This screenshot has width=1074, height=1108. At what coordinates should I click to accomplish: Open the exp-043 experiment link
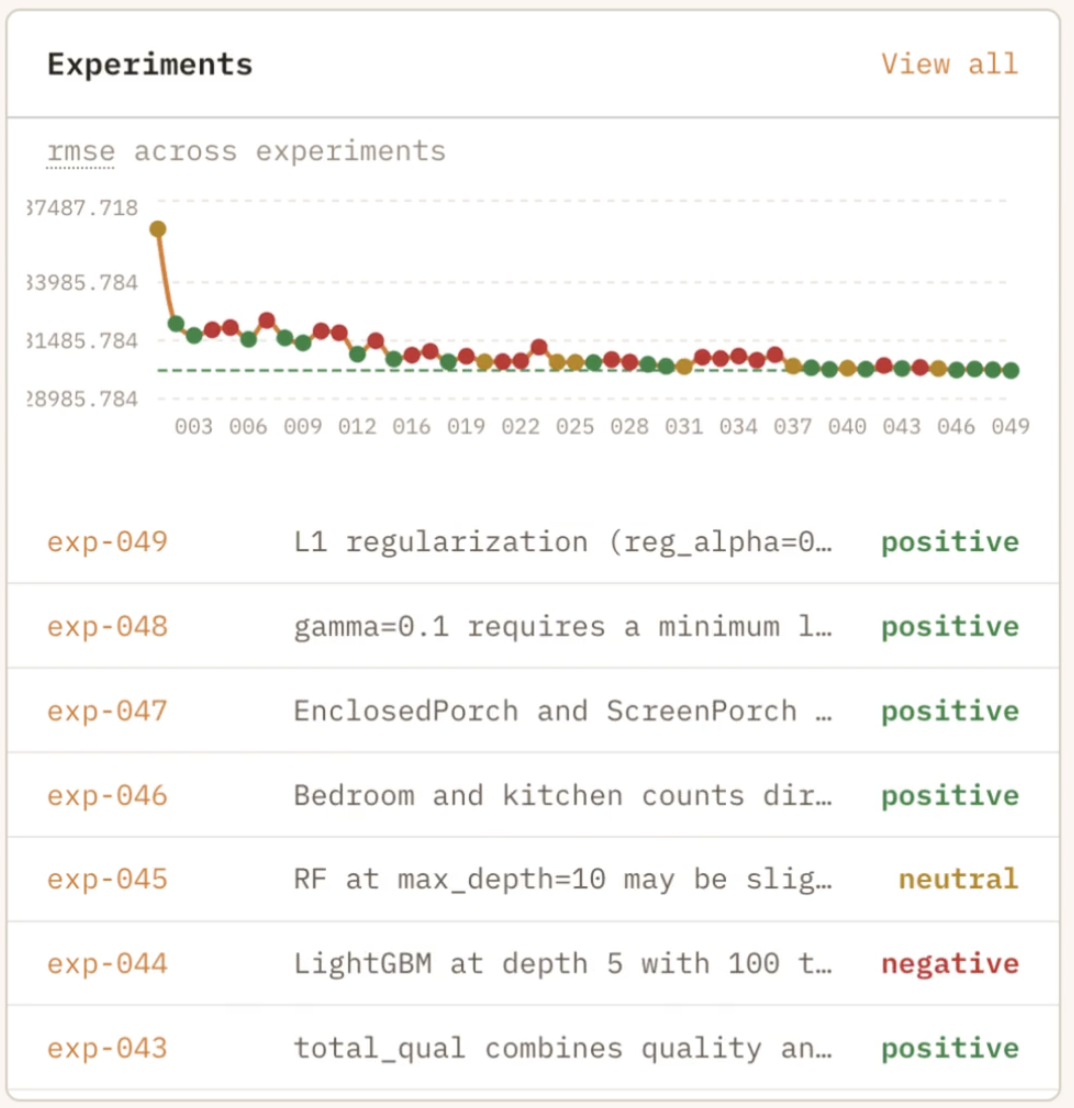pyautogui.click(x=107, y=1049)
